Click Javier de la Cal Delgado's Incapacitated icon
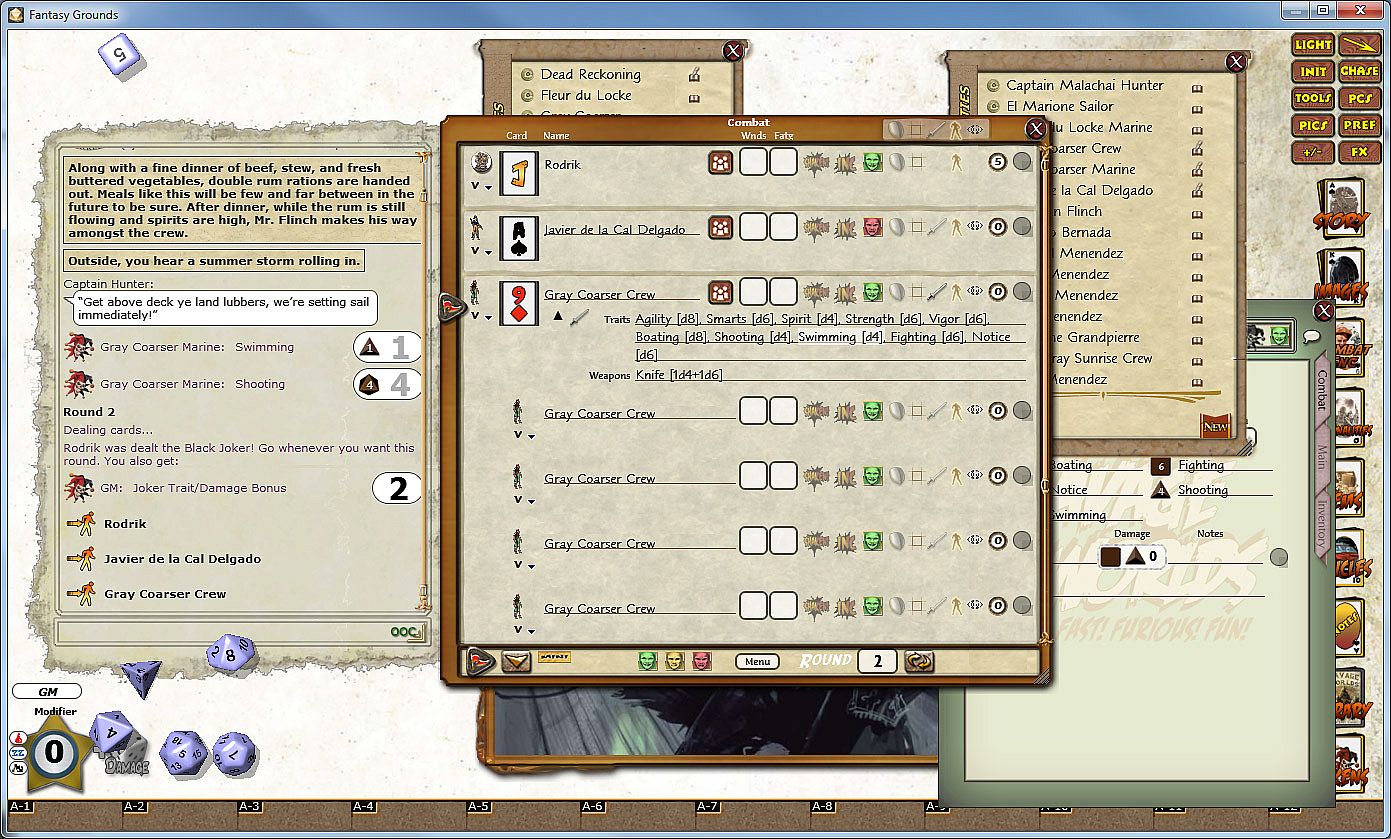Image resolution: width=1391 pixels, height=839 pixels. click(846, 227)
